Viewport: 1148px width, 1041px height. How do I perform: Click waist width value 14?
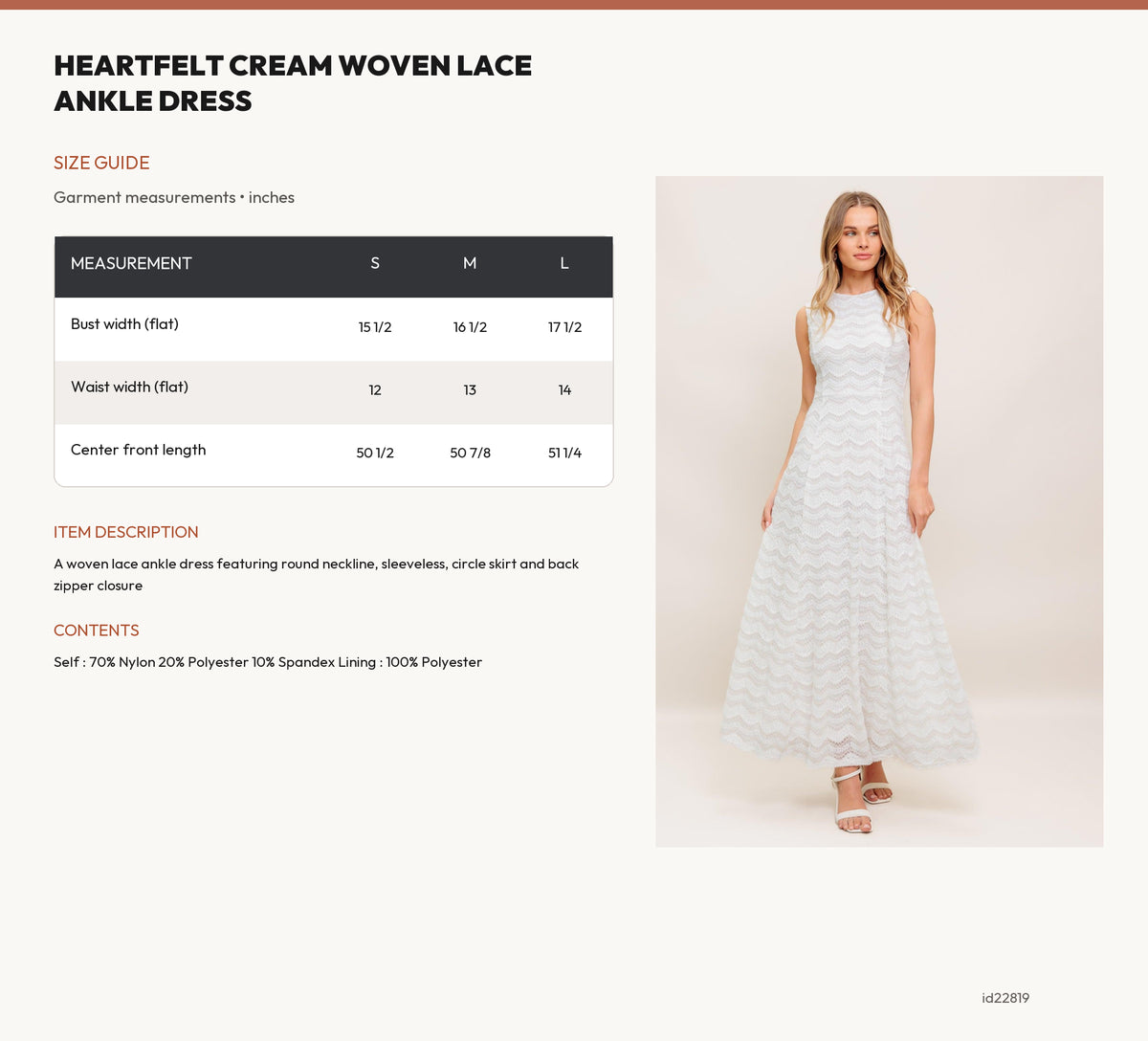pos(564,390)
